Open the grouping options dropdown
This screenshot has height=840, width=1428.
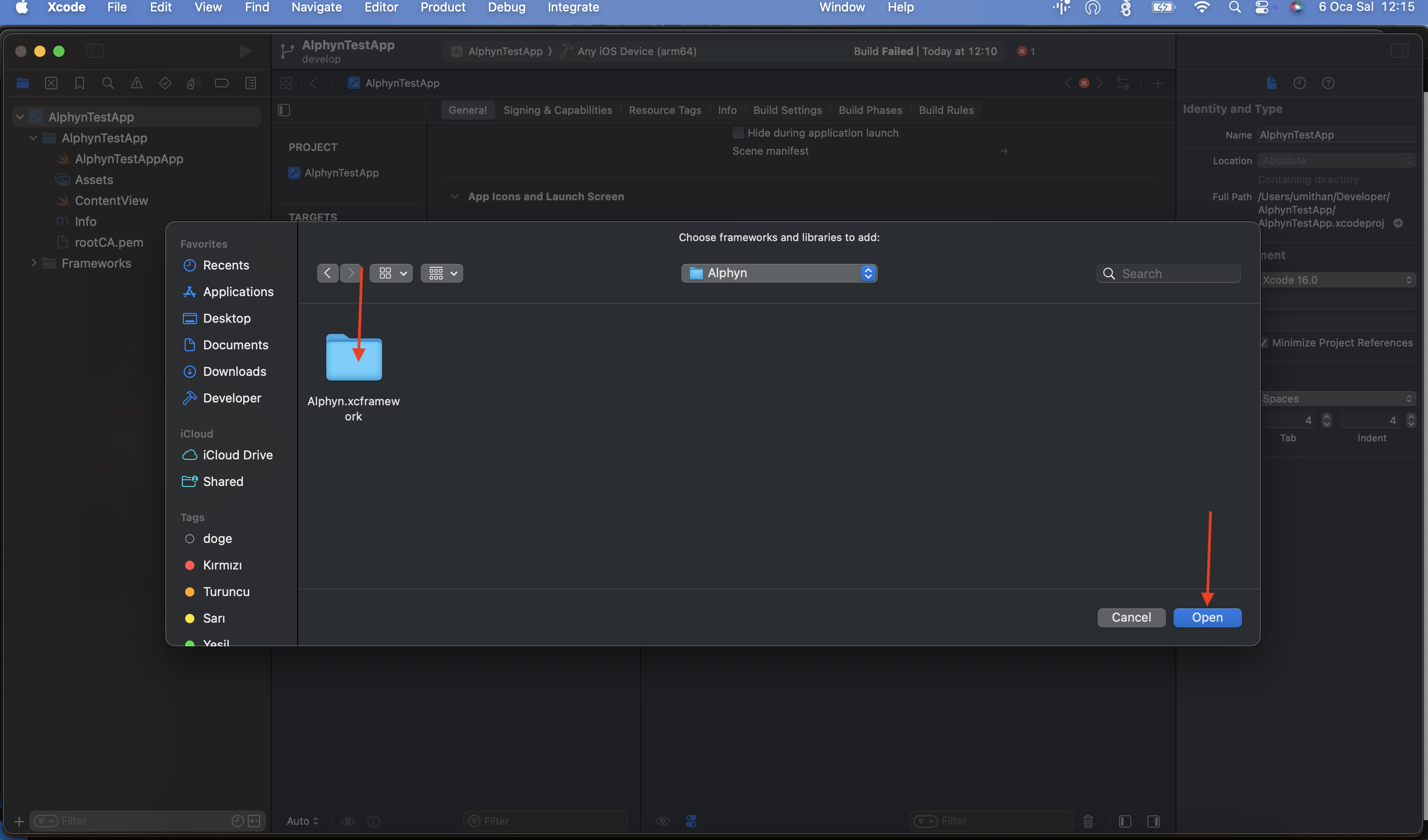coord(442,273)
